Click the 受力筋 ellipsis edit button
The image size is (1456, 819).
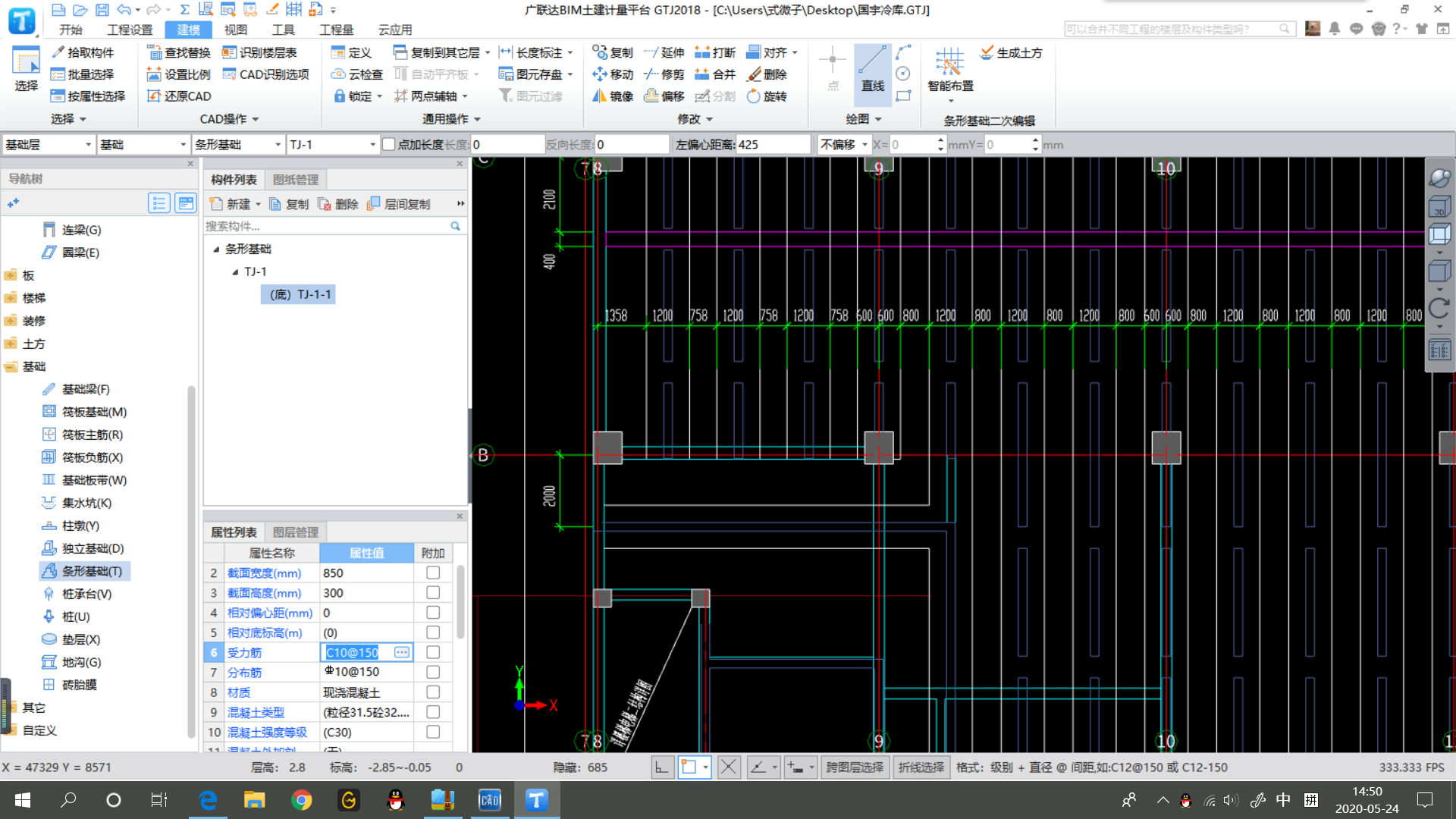click(x=402, y=652)
